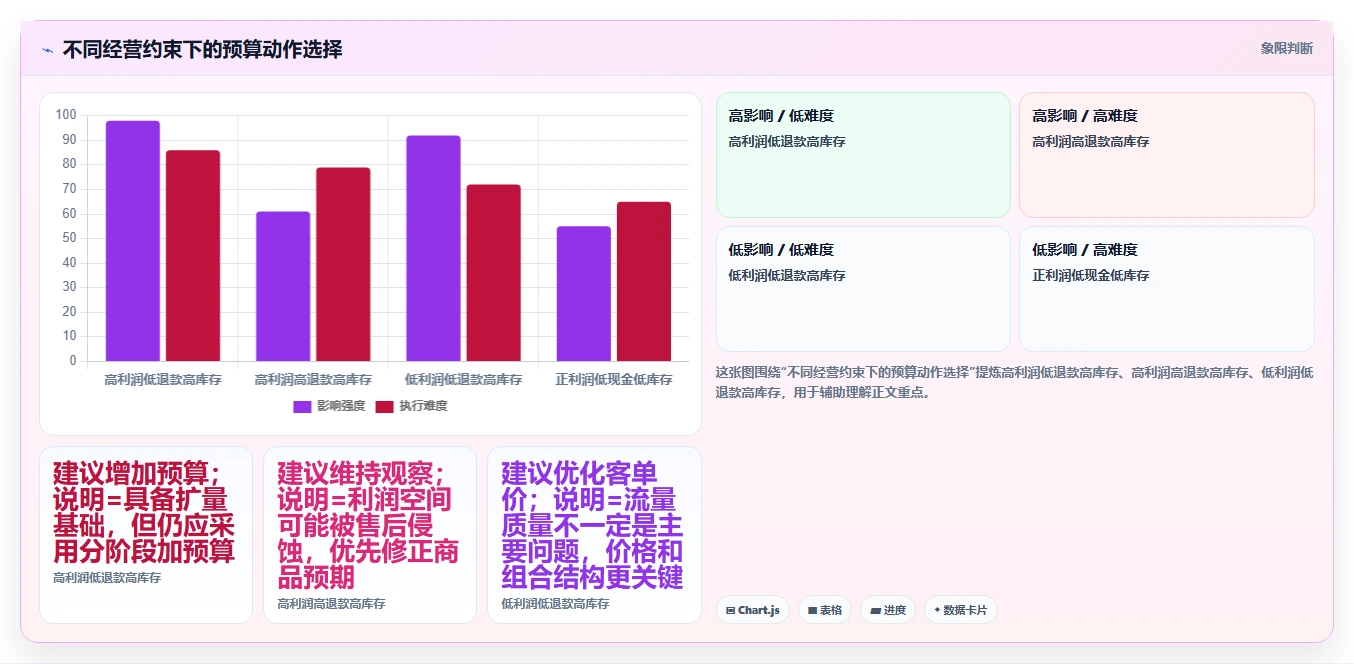The width and height of the screenshot is (1354, 664).
Task: Click 高利润低退款高库存 in the green quadrant card
Action: tap(787, 142)
